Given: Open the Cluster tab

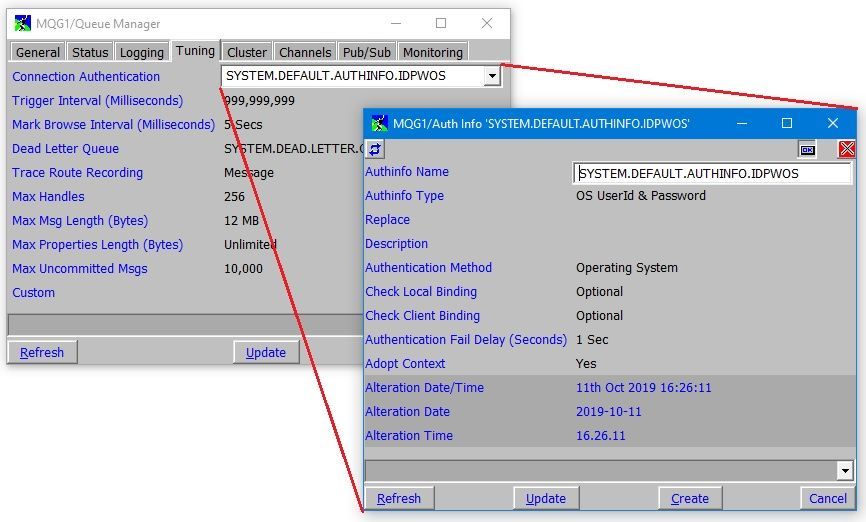Looking at the screenshot, I should [247, 52].
